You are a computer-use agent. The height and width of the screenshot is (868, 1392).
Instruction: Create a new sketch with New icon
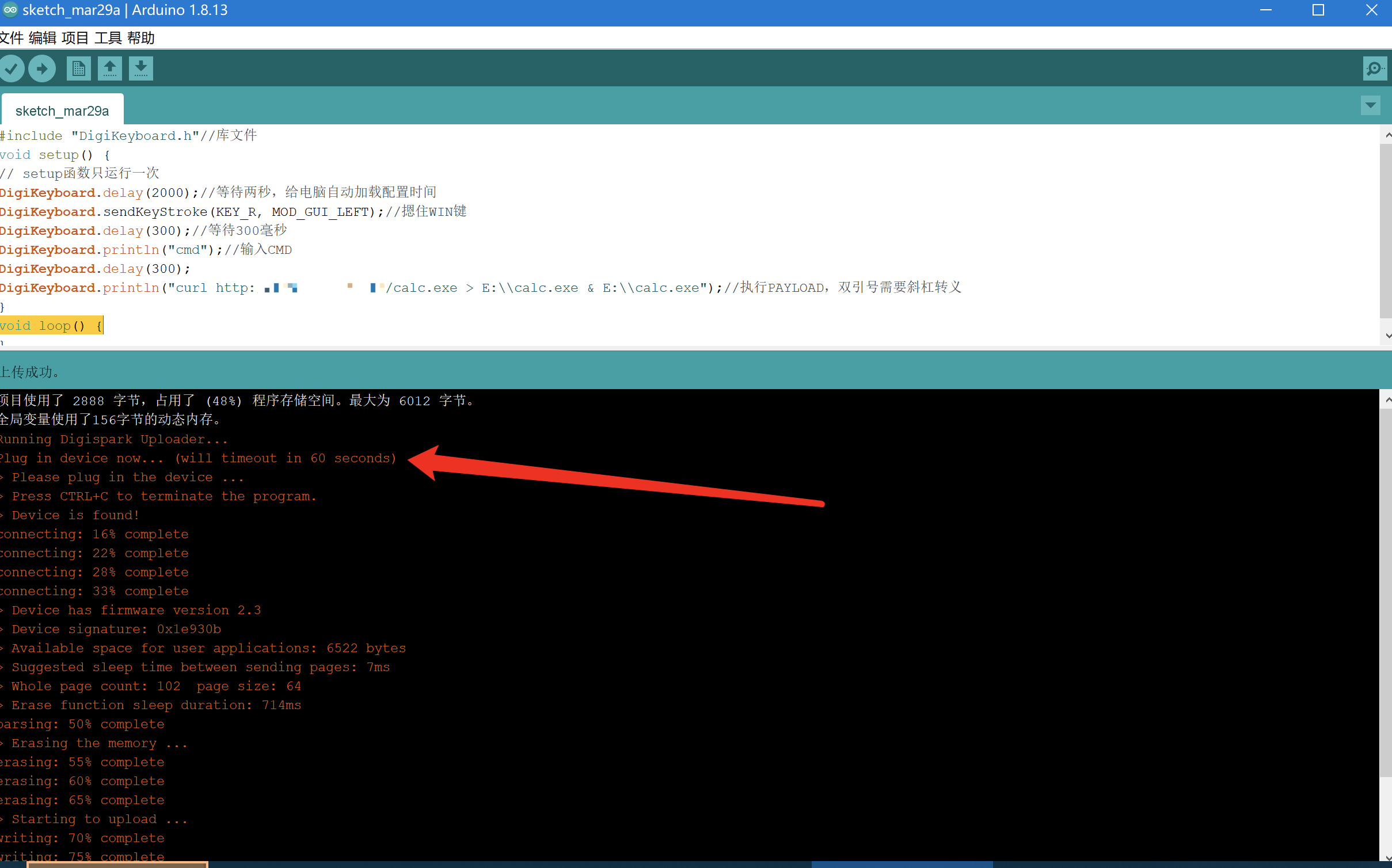point(79,68)
